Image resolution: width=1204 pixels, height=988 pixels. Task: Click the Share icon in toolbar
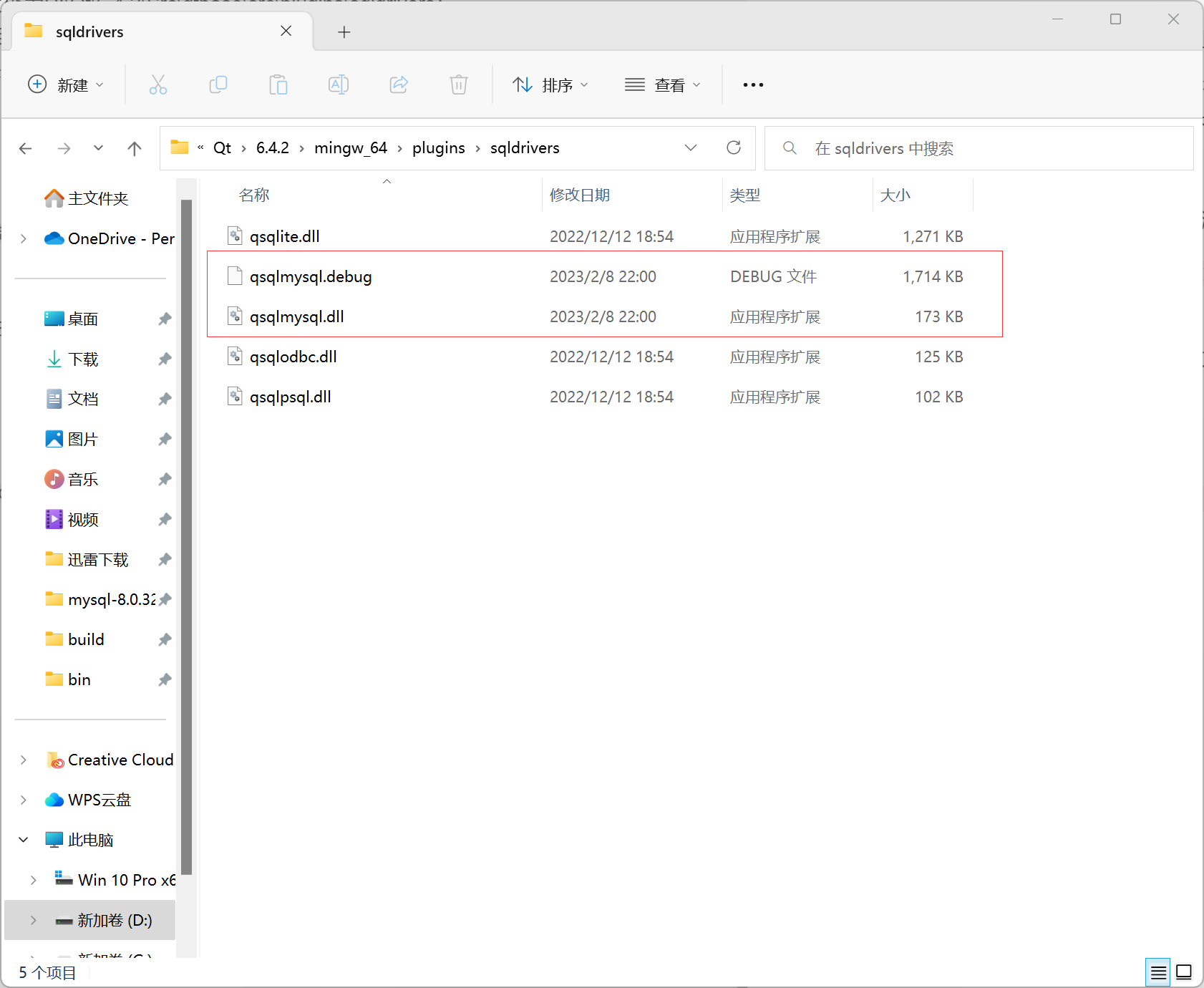[x=399, y=85]
